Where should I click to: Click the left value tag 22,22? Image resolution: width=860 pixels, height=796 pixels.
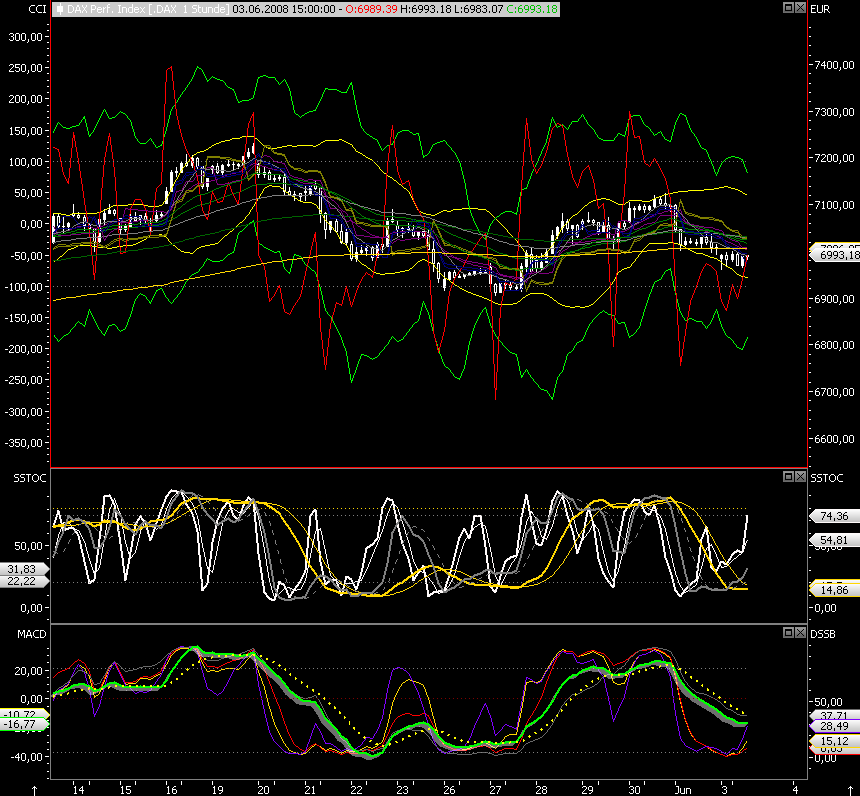pyautogui.click(x=23, y=581)
